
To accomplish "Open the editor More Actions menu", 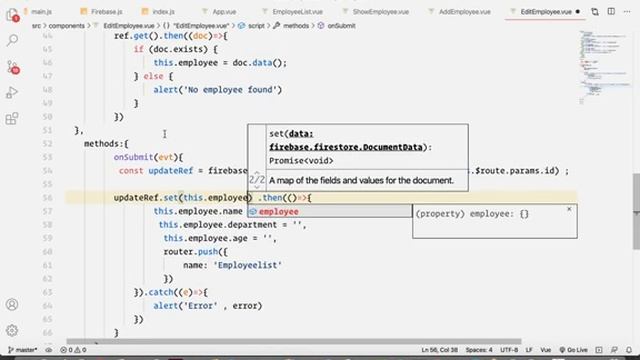I will (627, 12).
